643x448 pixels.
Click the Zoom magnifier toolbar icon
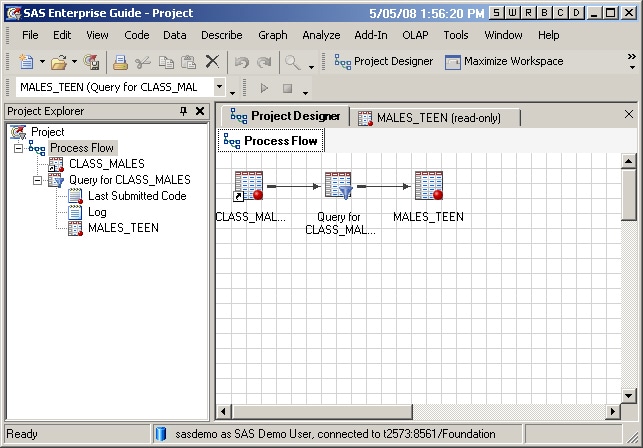pyautogui.click(x=293, y=62)
